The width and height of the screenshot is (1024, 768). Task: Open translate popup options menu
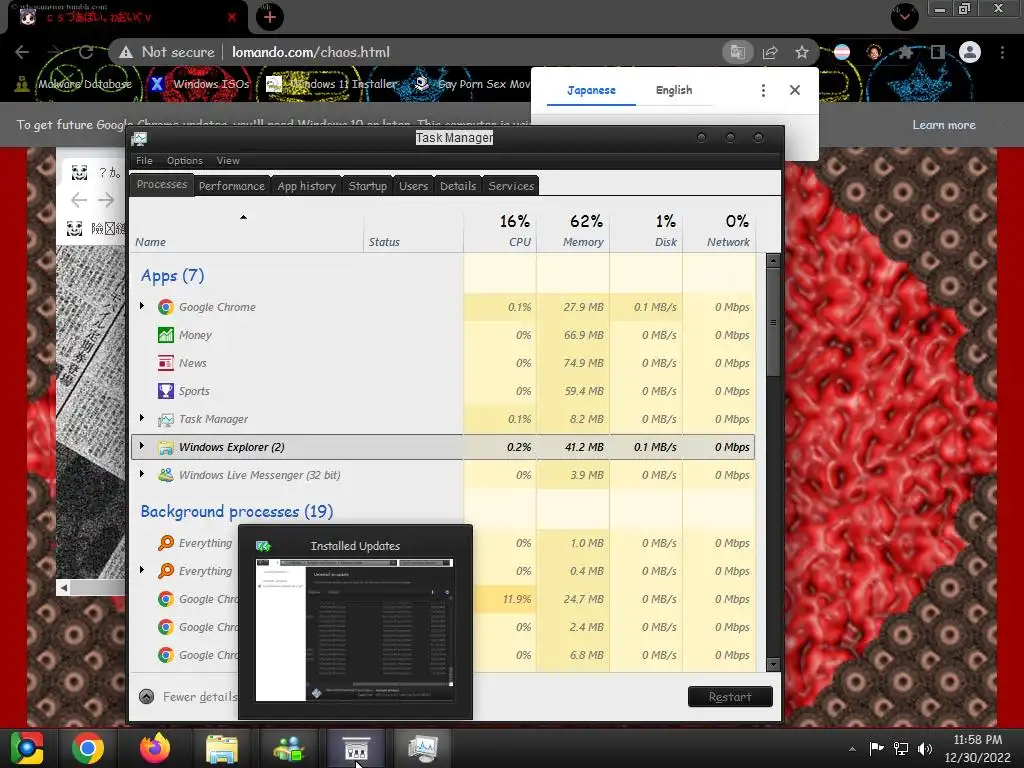tap(763, 90)
